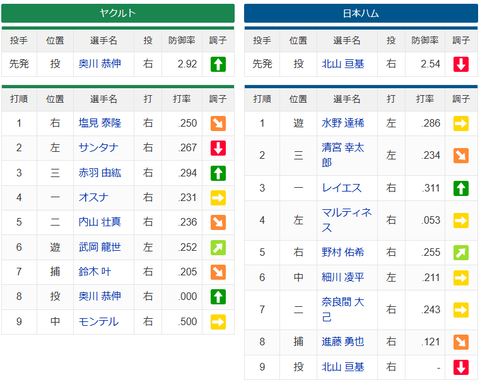Open player 鈴木 叶 profile link
The image size is (480, 385).
(95, 272)
